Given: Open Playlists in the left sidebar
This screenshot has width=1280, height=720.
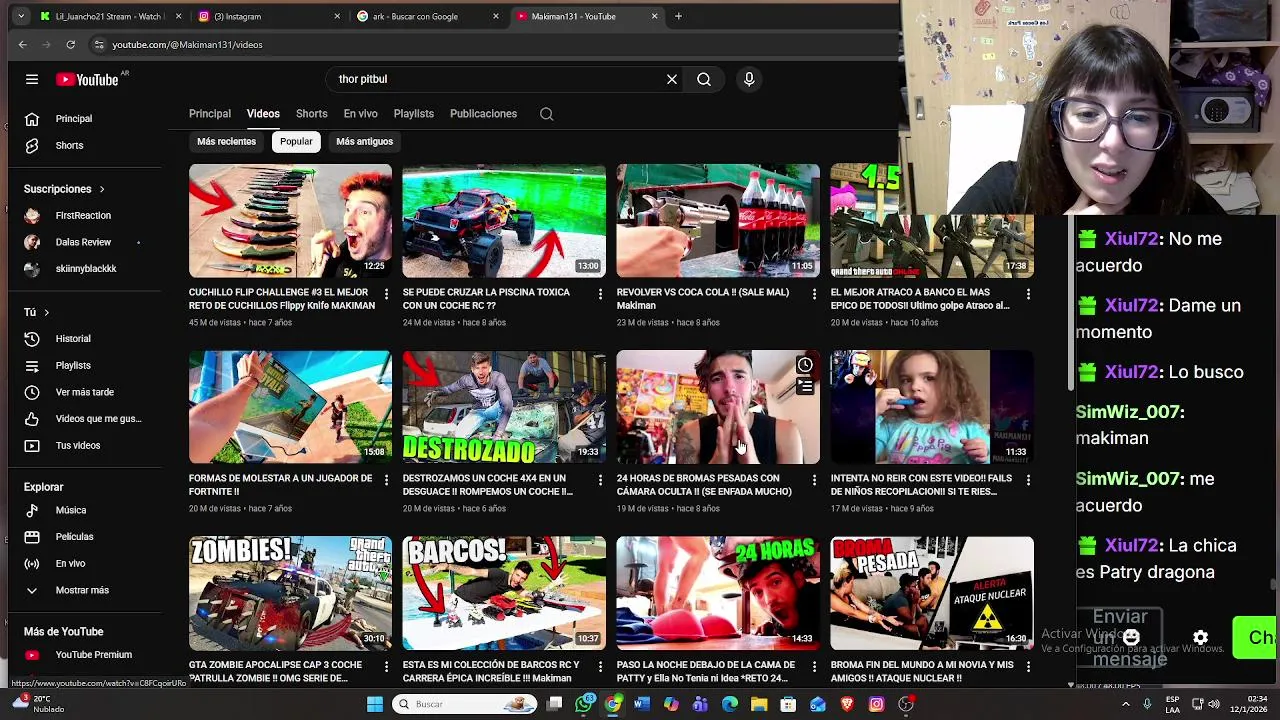Looking at the screenshot, I should (84, 365).
